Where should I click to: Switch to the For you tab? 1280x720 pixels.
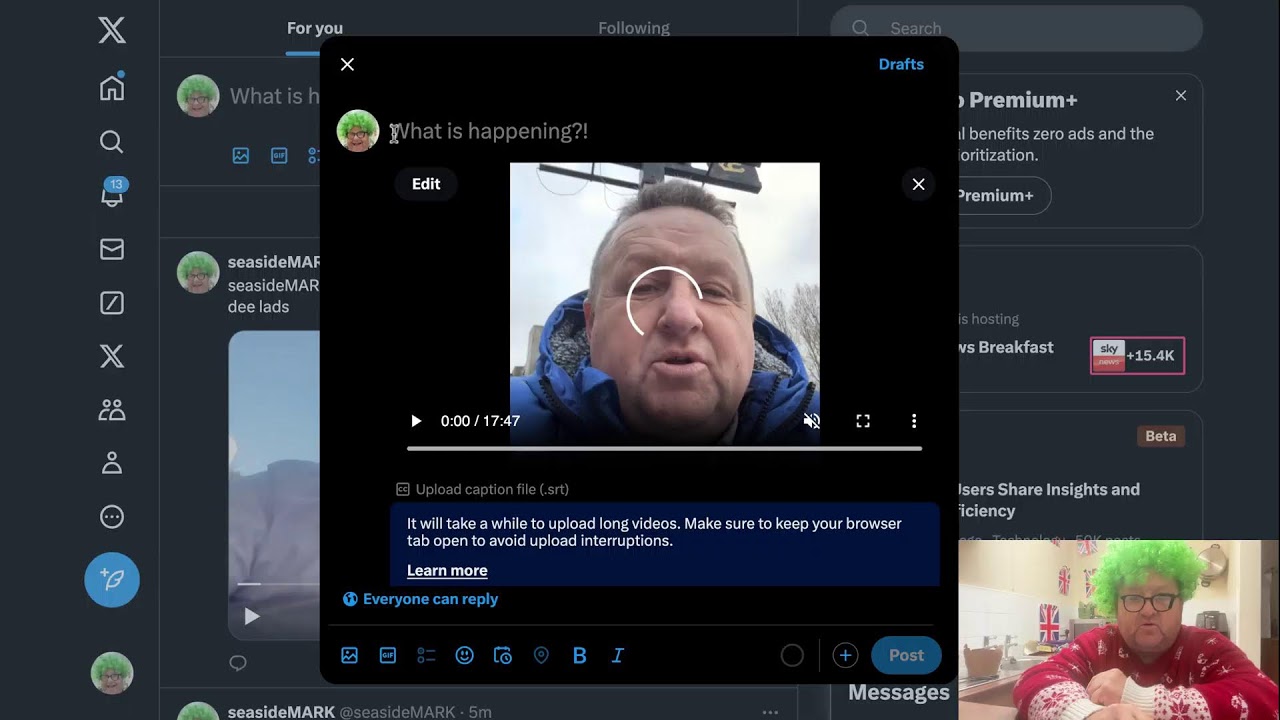click(x=315, y=28)
